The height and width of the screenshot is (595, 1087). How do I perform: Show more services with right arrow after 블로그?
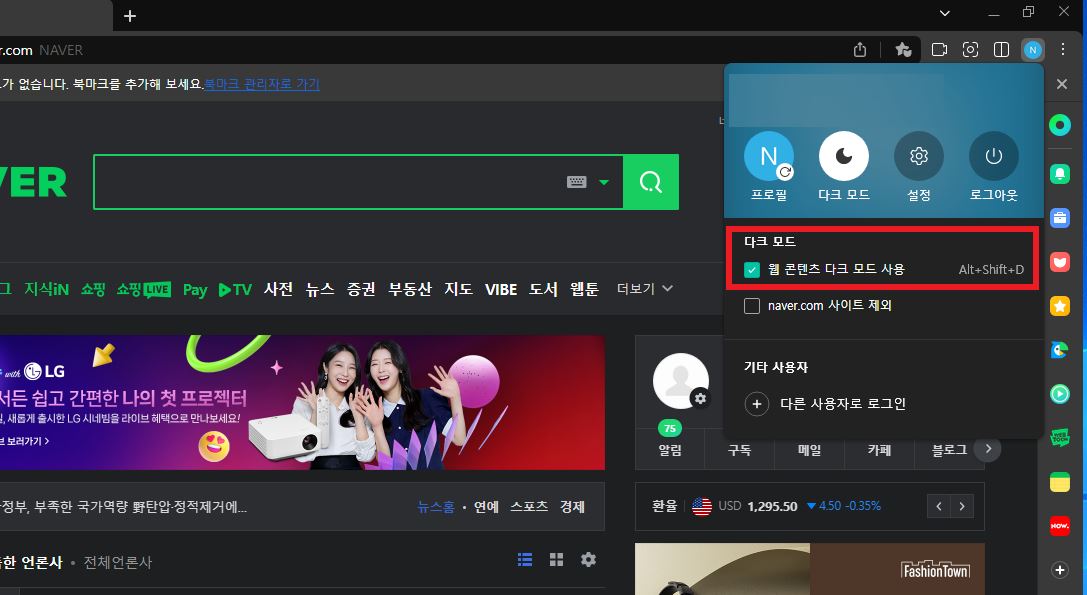click(988, 449)
